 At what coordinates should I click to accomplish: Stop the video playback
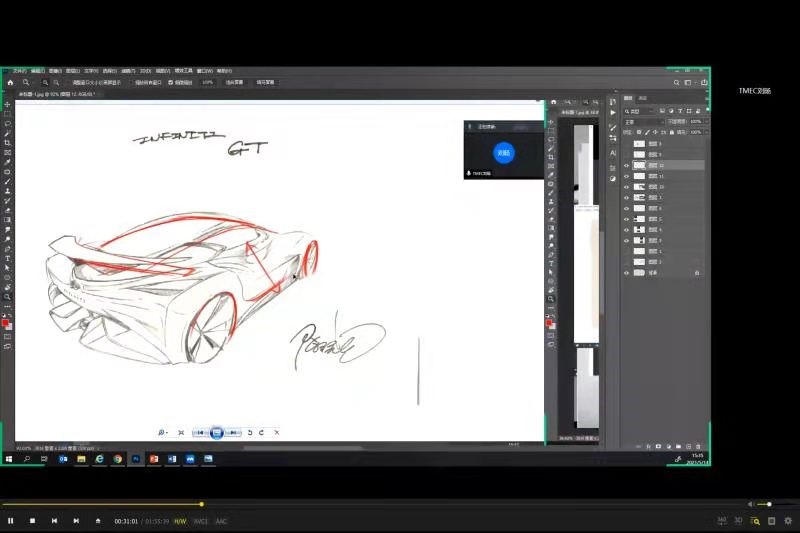pyautogui.click(x=33, y=521)
